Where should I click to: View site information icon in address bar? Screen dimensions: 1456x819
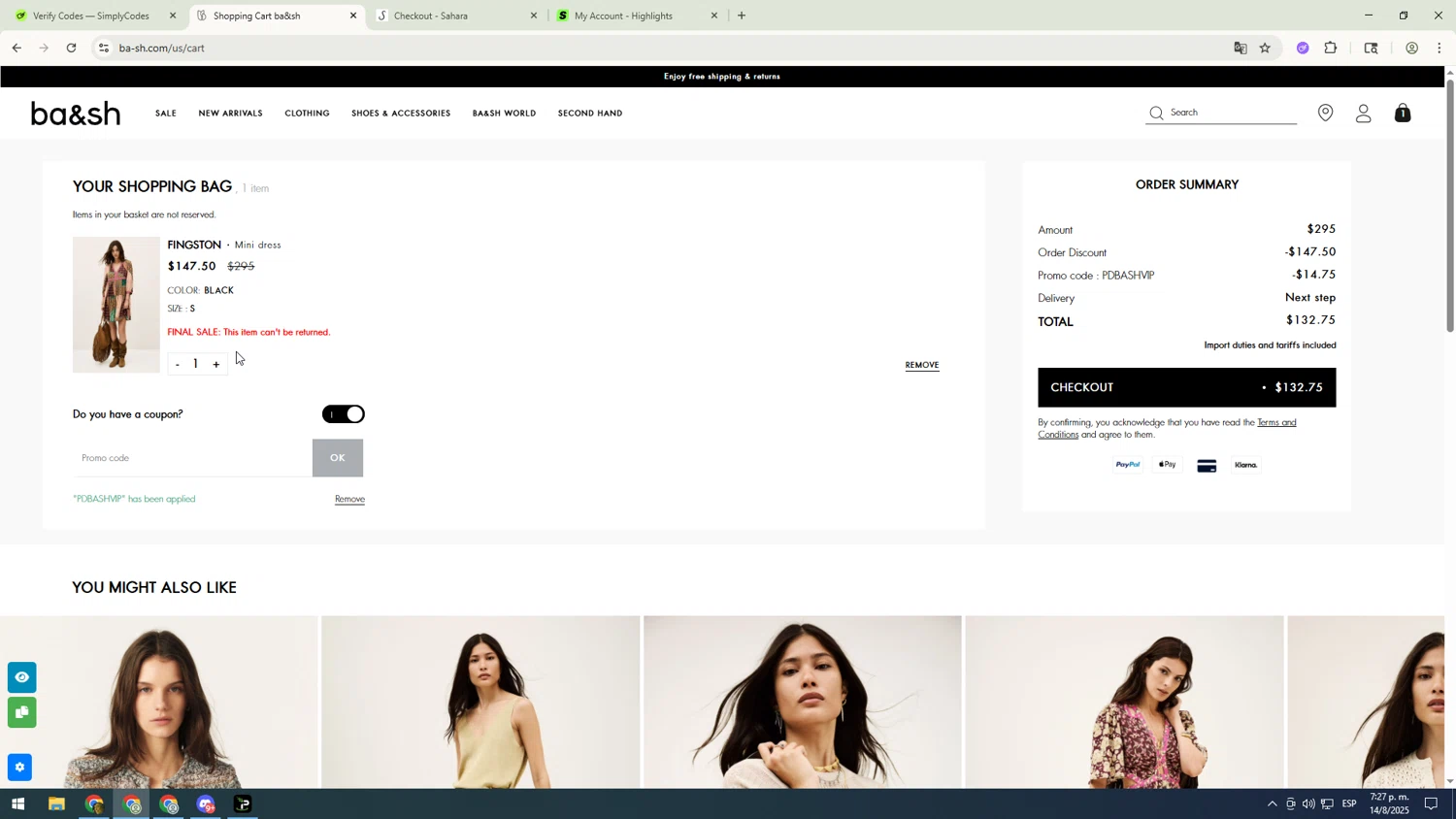tap(104, 48)
